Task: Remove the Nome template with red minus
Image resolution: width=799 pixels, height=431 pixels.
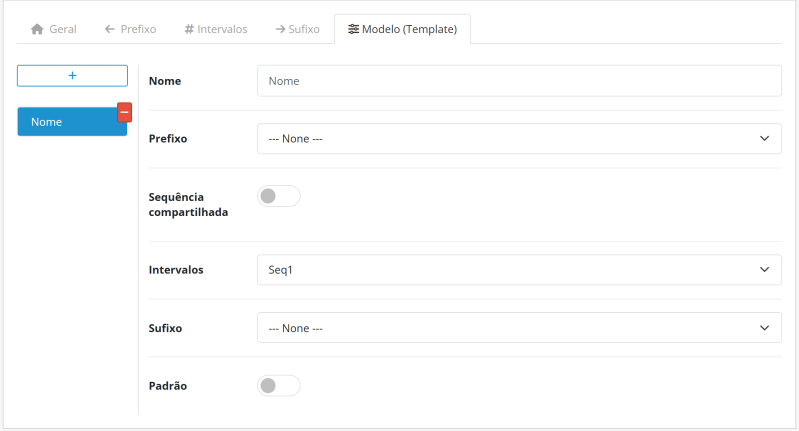Action: pyautogui.click(x=124, y=112)
